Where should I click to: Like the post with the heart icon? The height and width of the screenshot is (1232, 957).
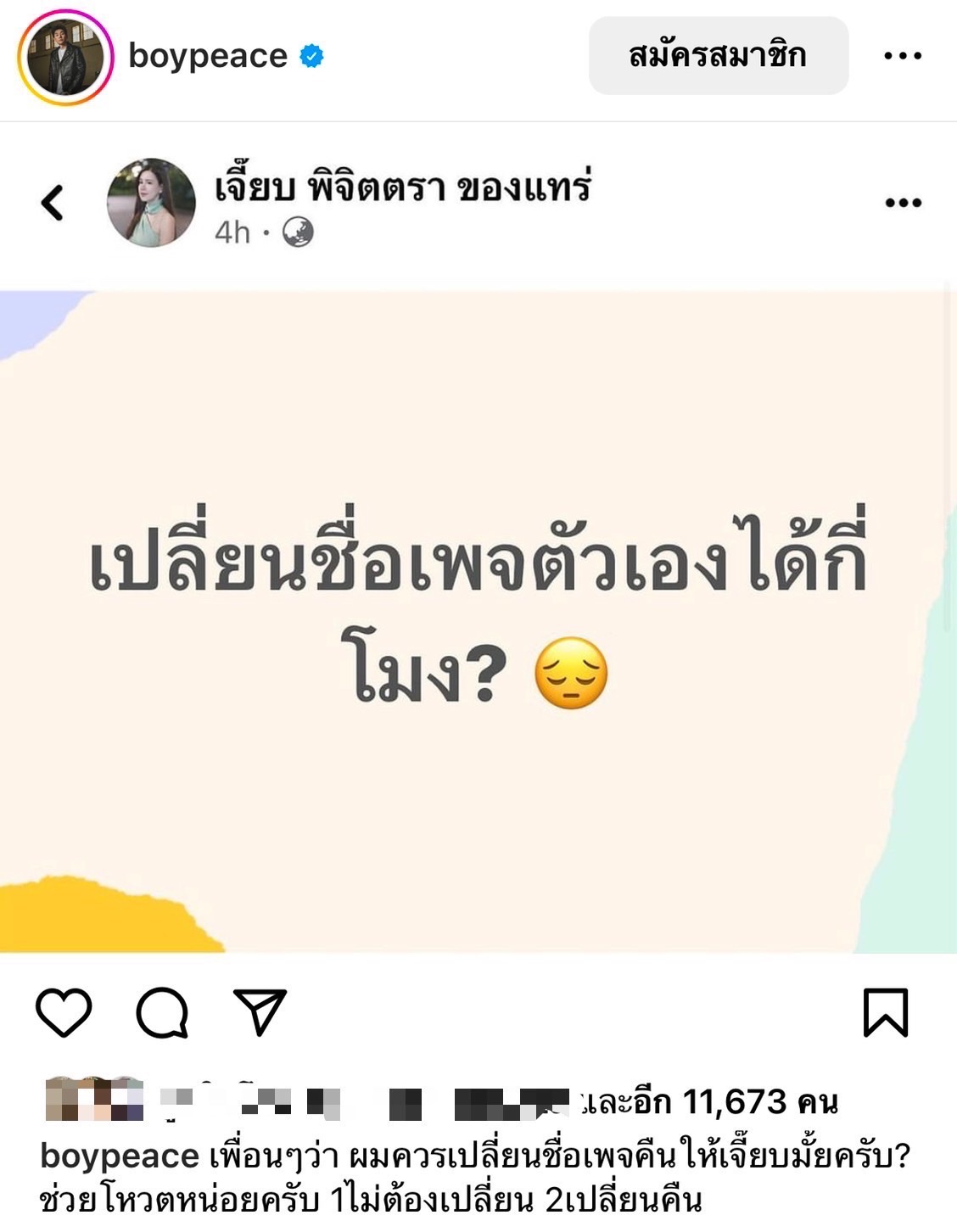click(64, 1012)
